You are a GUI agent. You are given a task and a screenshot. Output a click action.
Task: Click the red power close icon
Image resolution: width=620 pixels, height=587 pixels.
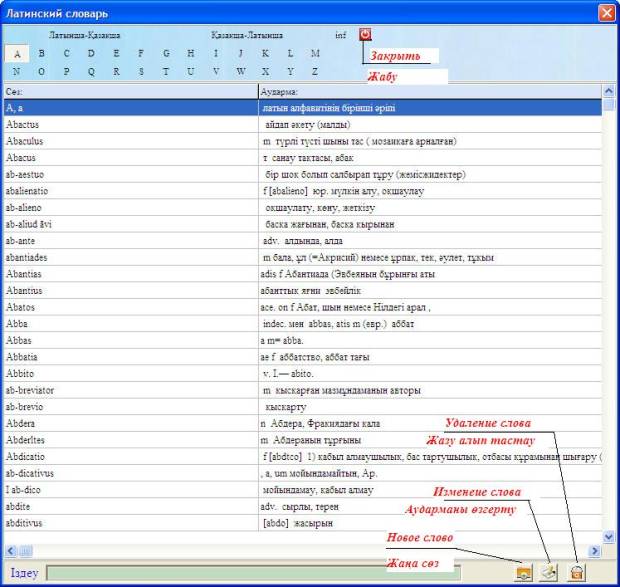pyautogui.click(x=365, y=34)
